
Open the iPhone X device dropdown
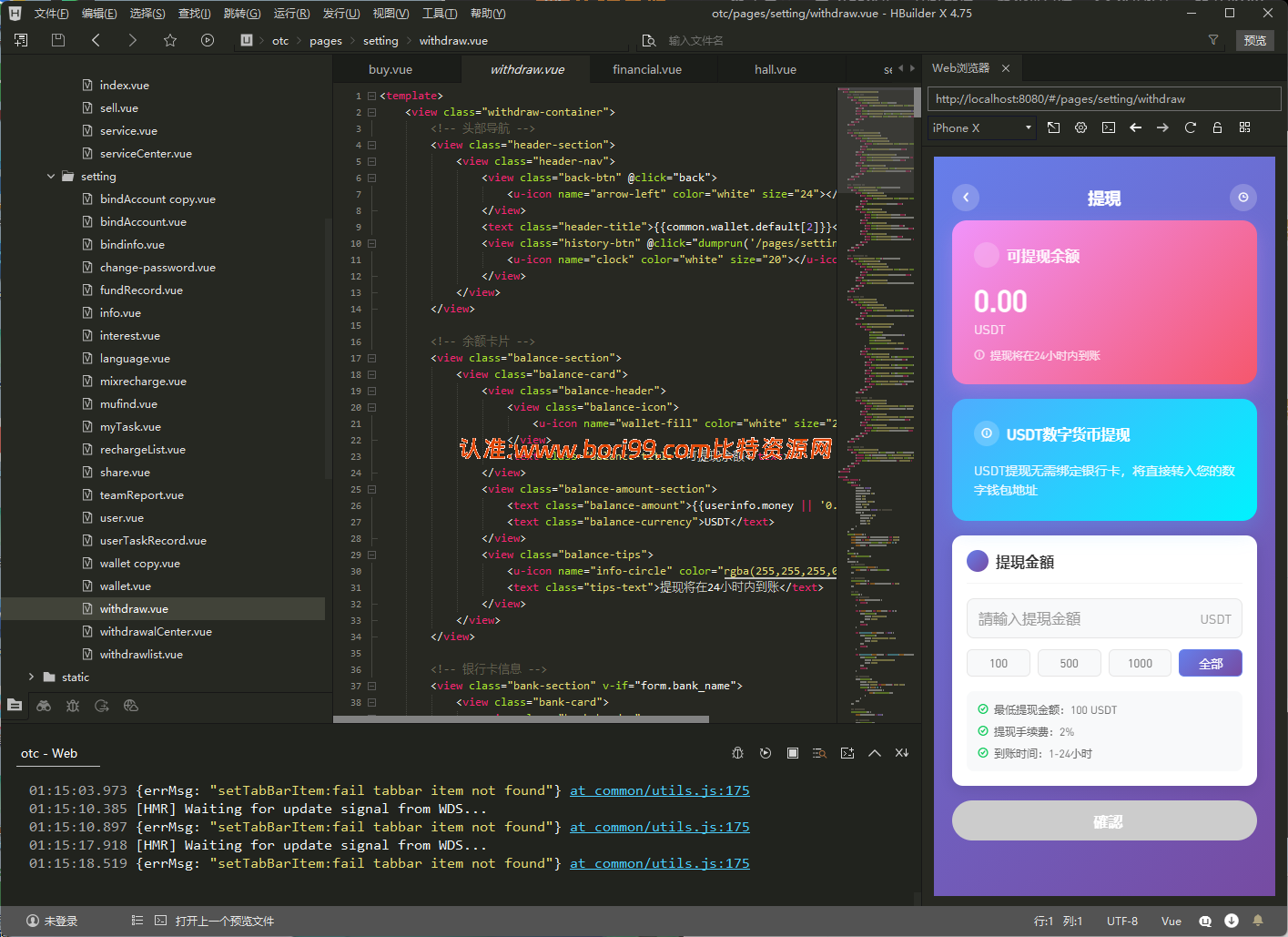982,128
